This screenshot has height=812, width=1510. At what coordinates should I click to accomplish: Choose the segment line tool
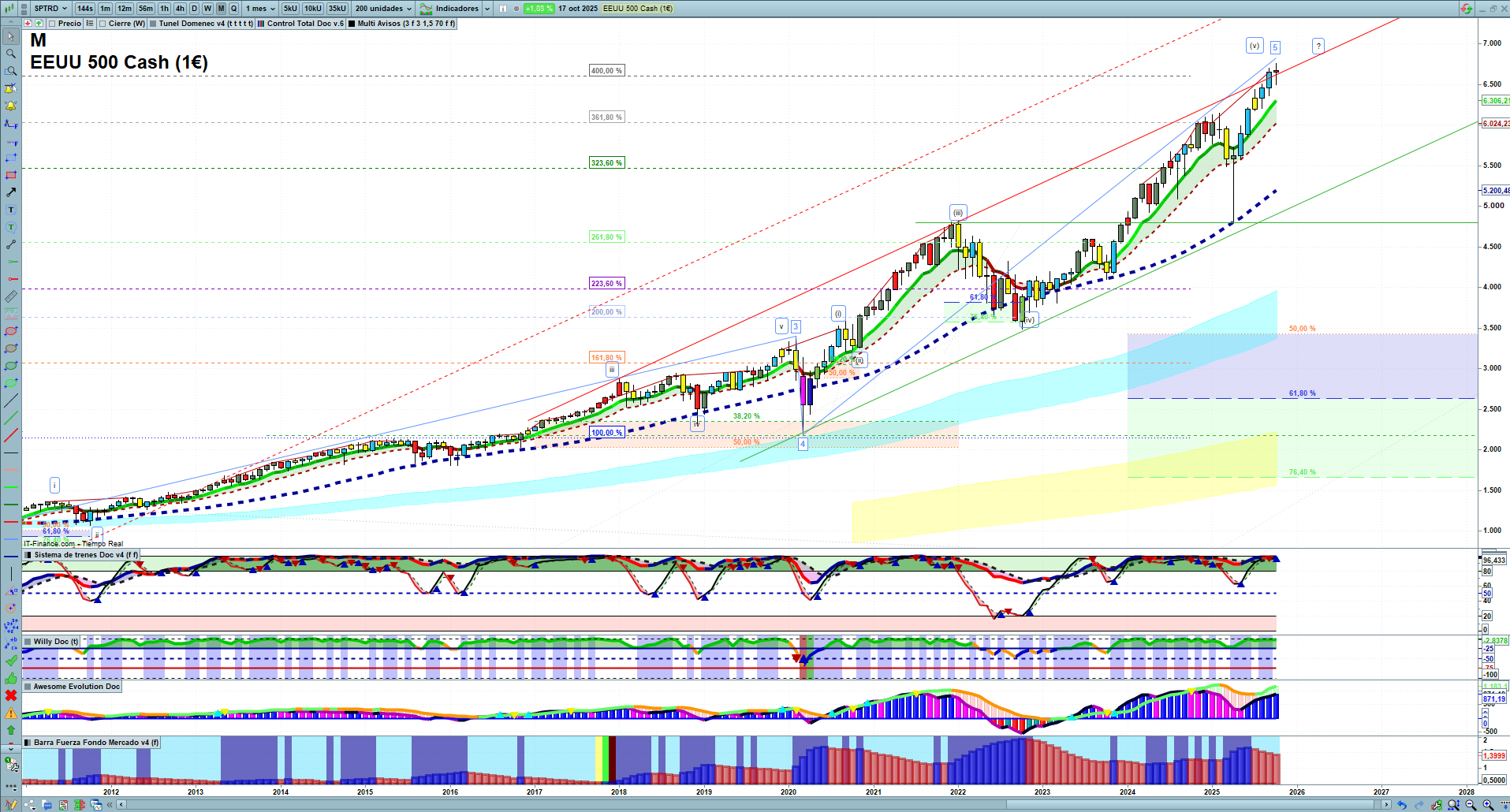pos(11,244)
